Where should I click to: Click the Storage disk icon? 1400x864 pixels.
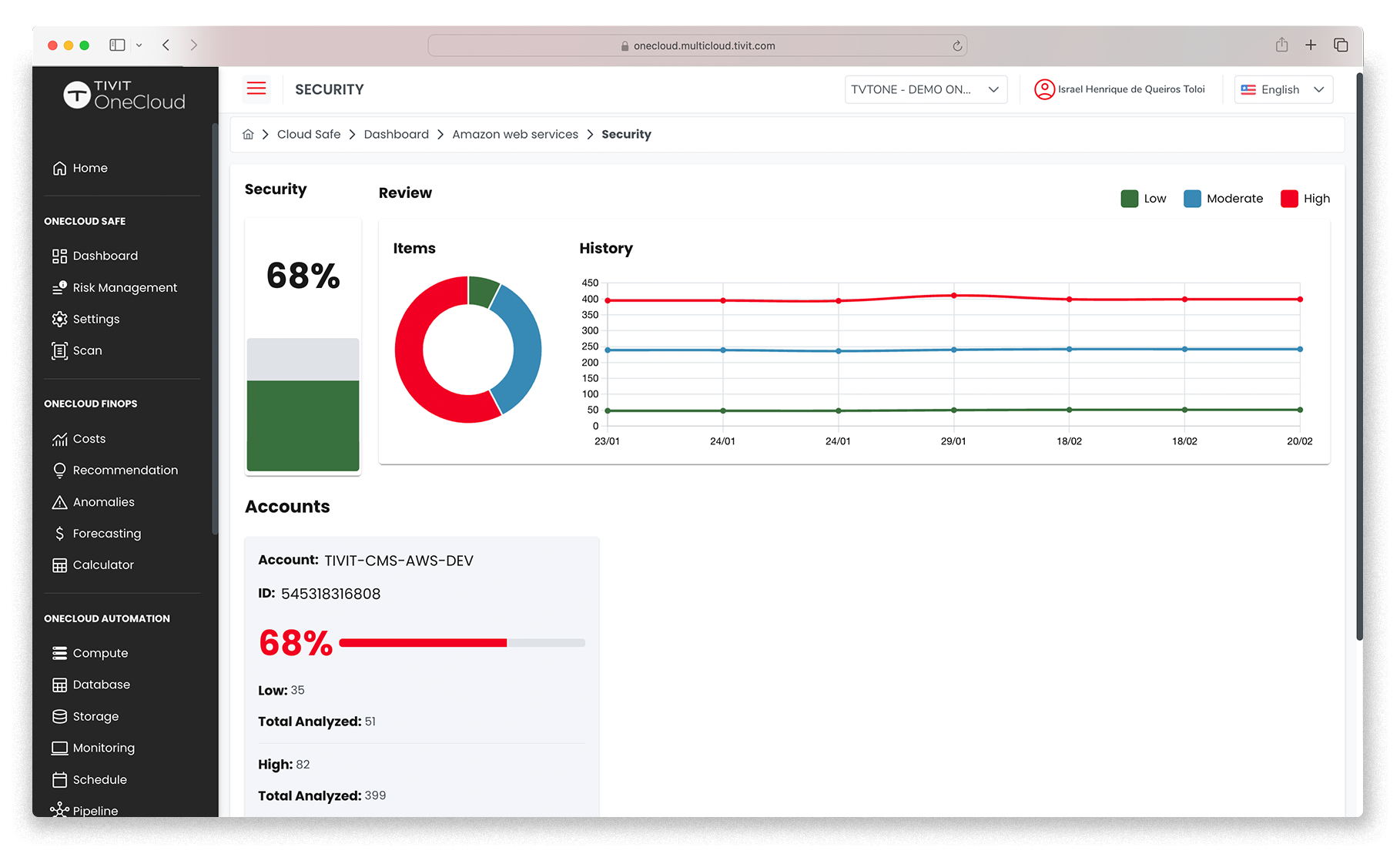coord(59,716)
